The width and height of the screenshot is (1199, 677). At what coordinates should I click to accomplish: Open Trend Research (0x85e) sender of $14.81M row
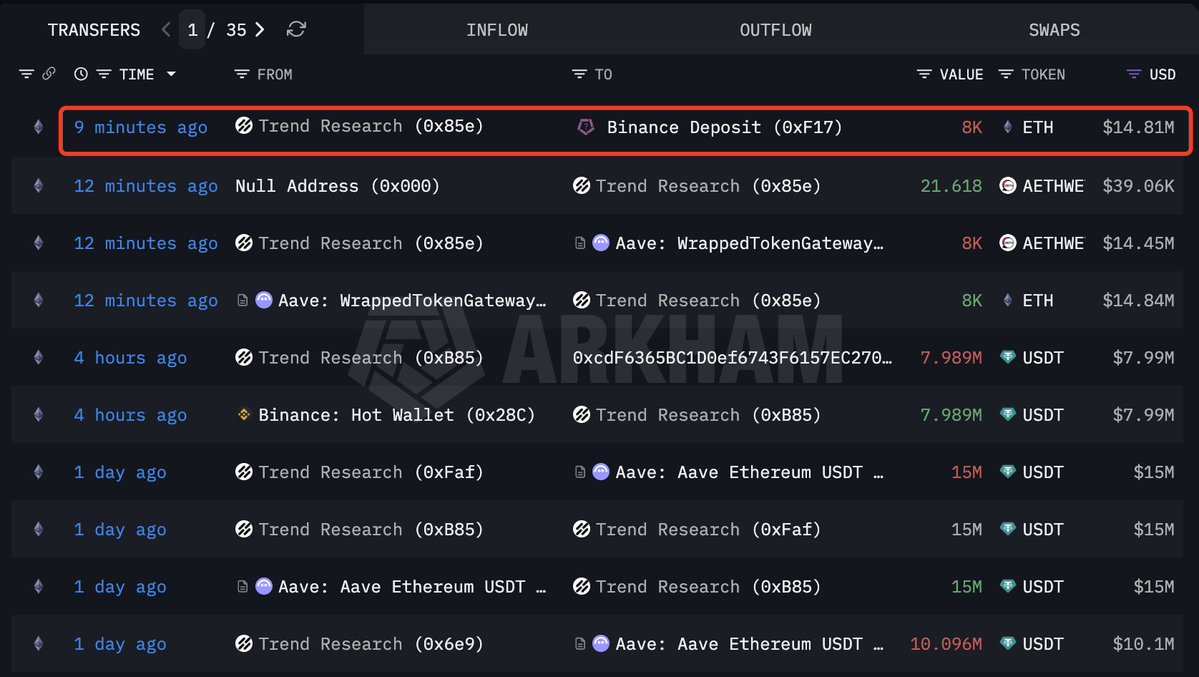pyautogui.click(x=370, y=126)
